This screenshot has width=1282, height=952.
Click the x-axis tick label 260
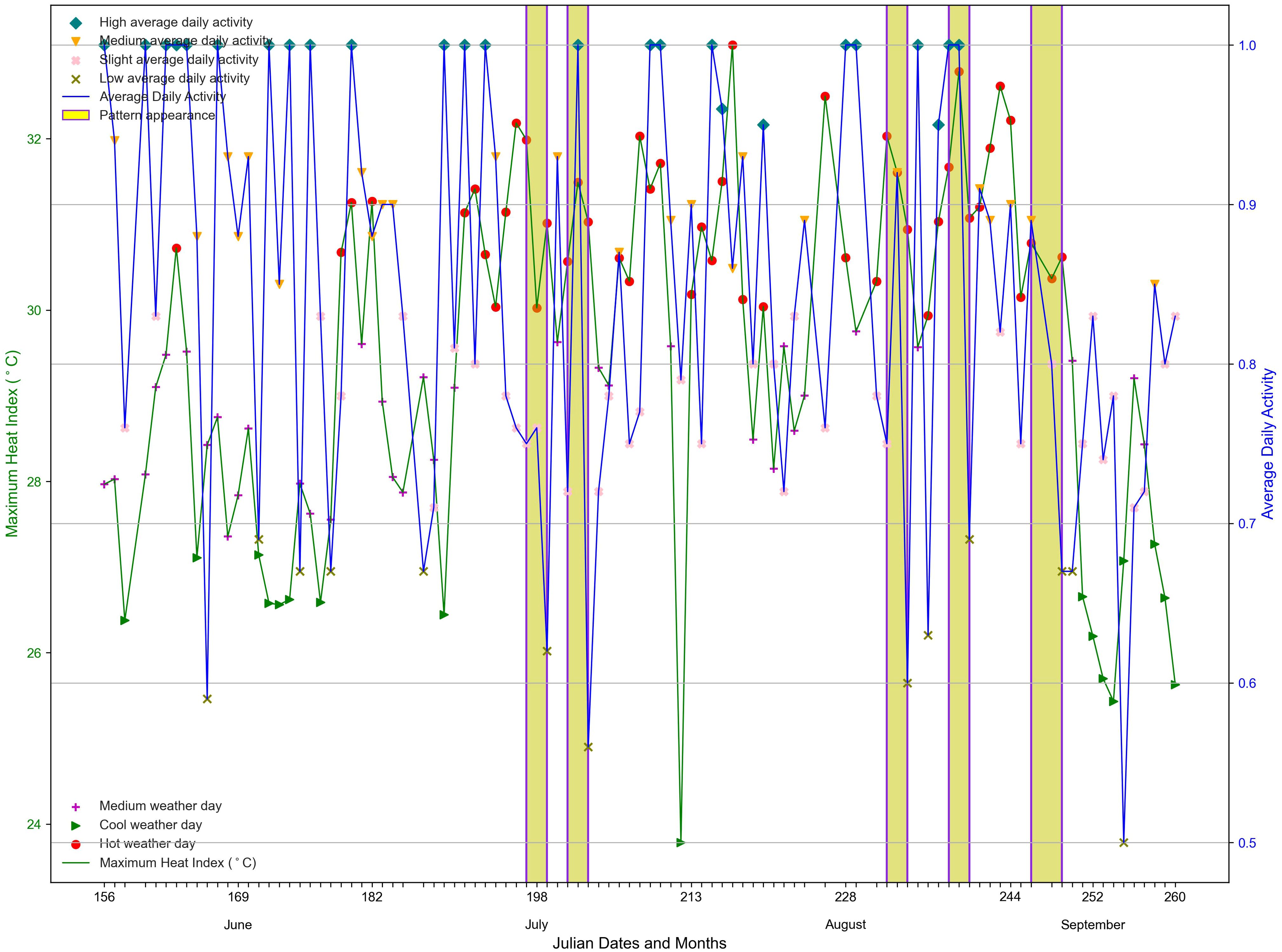click(x=1175, y=897)
